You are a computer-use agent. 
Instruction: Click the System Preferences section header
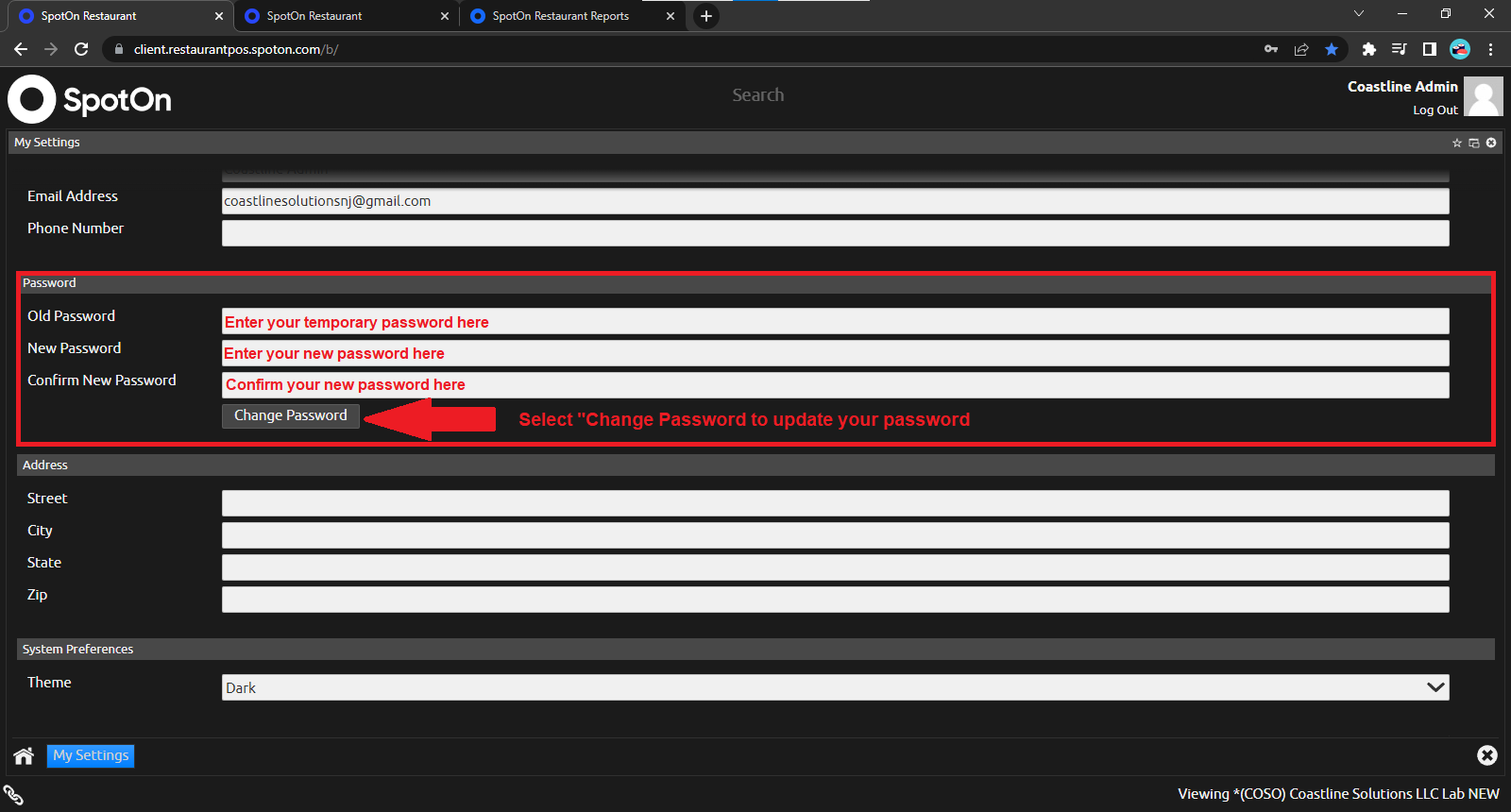[755, 650]
